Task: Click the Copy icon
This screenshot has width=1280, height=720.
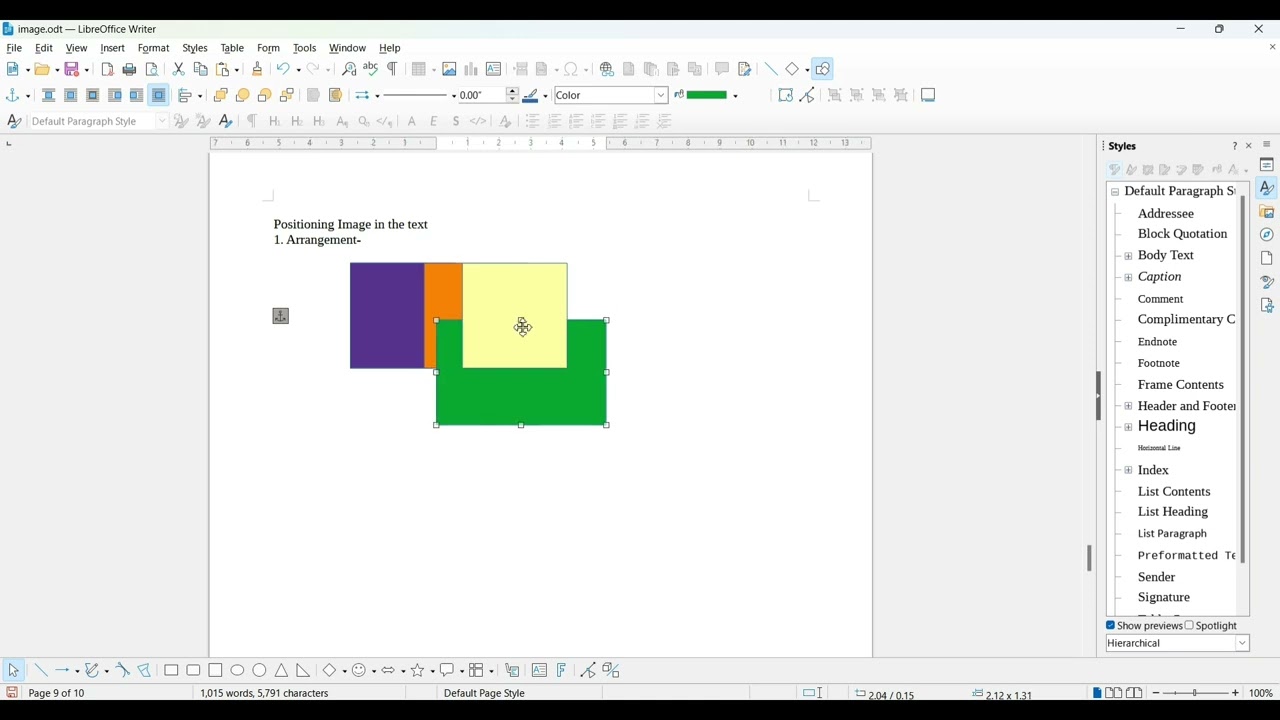Action: 201,70
